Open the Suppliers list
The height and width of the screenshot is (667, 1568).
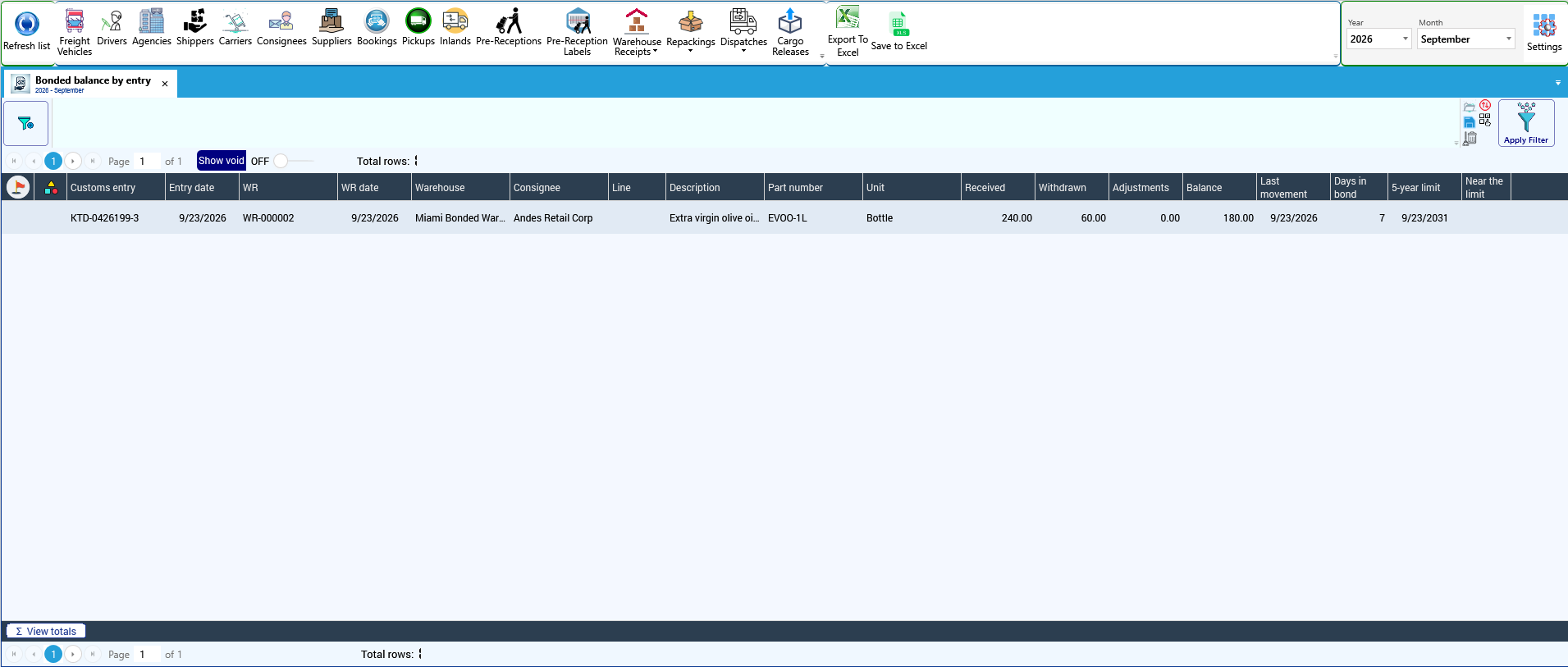[331, 28]
